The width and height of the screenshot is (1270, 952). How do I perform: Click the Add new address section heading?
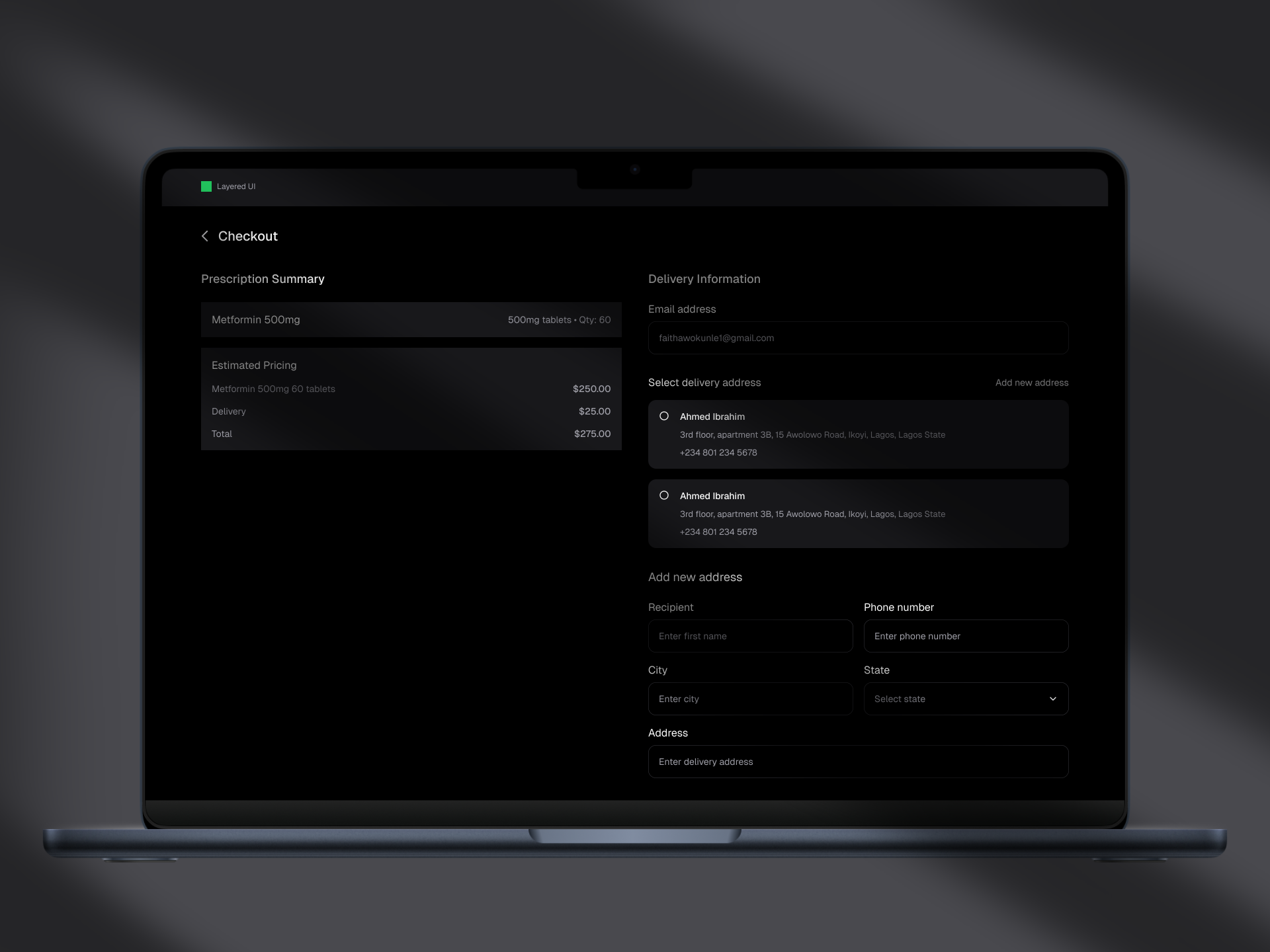coord(695,576)
